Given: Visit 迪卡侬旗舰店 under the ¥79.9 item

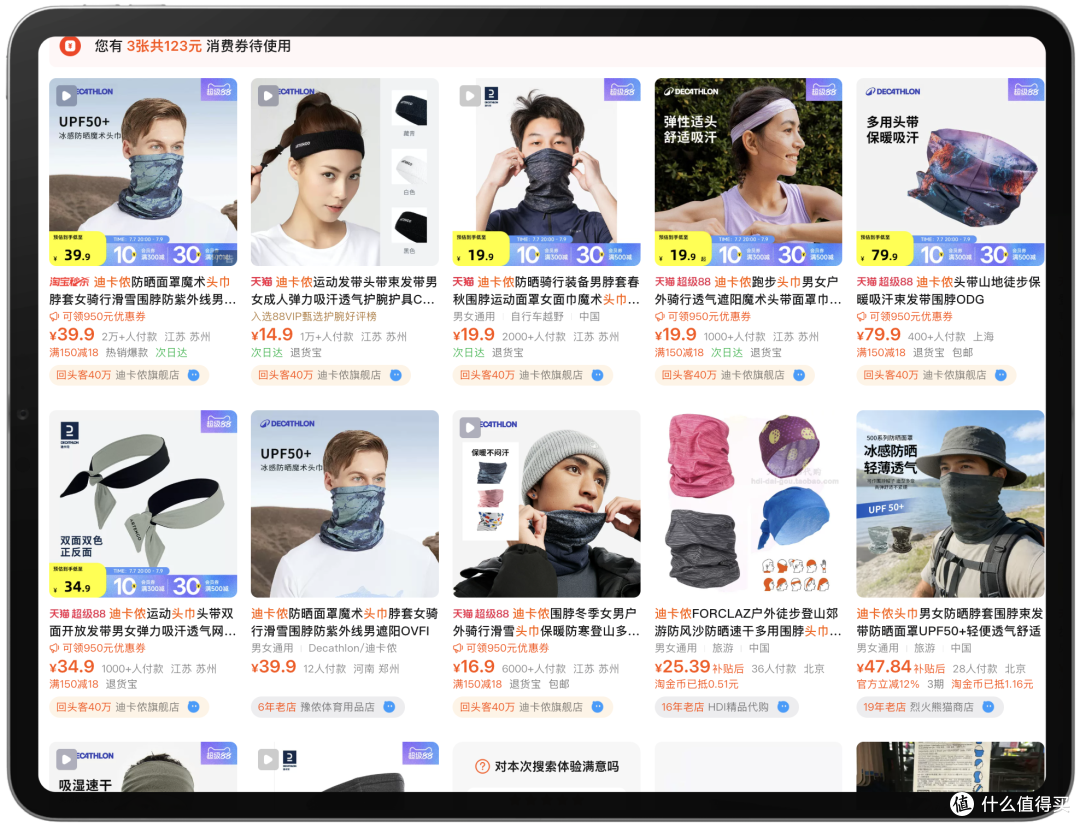Looking at the screenshot, I should 955,375.
